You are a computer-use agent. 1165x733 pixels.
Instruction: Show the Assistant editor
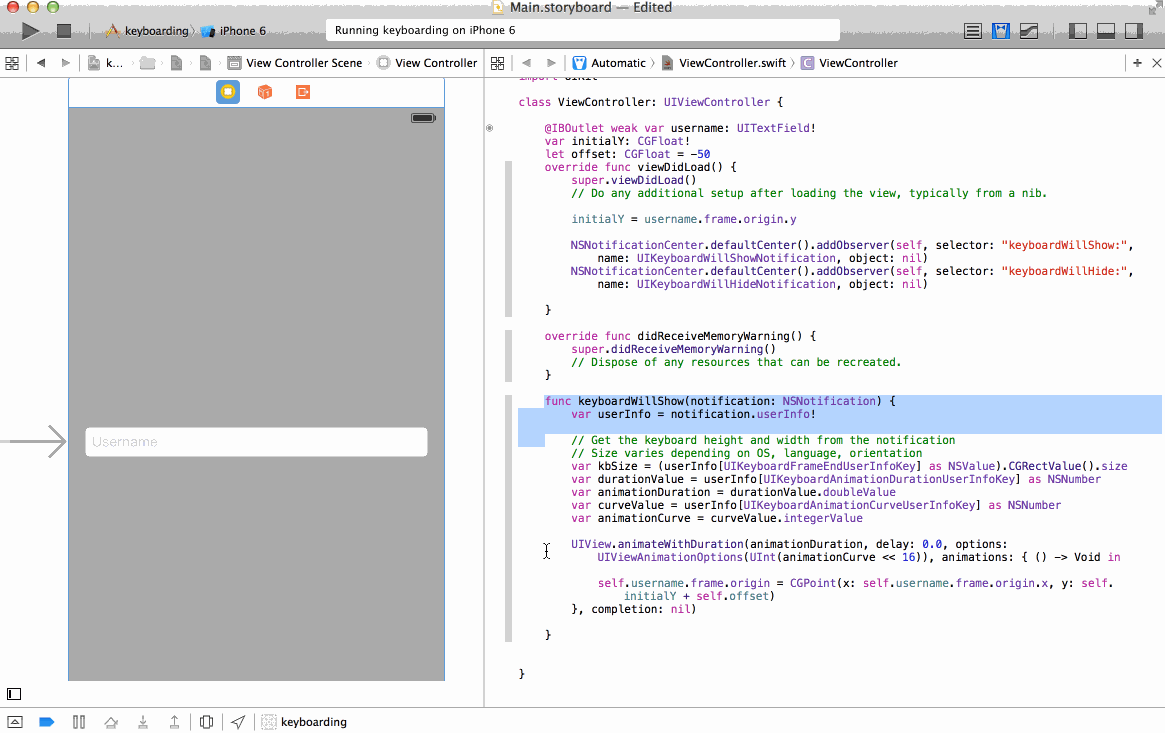pyautogui.click(x=1001, y=30)
